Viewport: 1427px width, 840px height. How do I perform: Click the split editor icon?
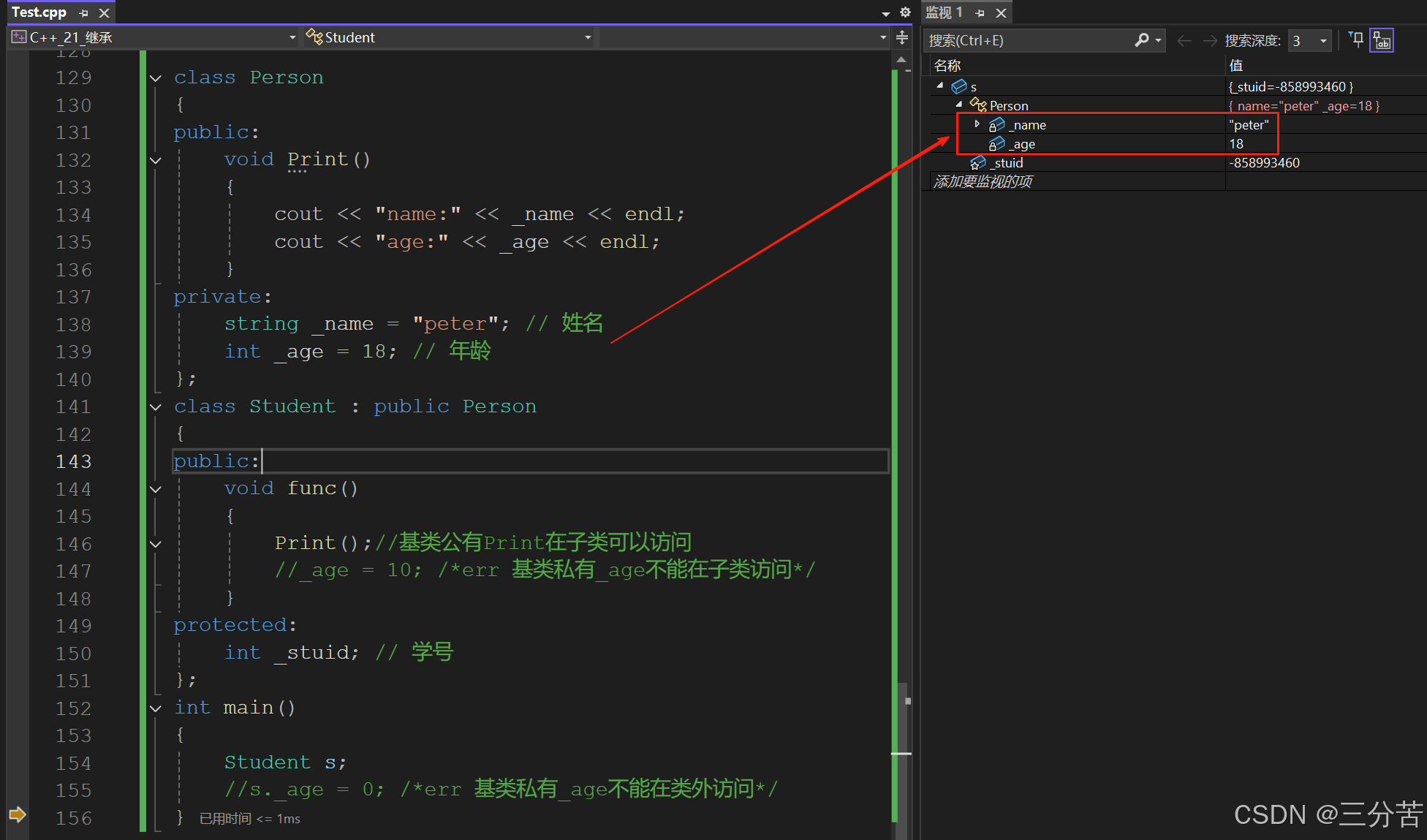pos(902,37)
